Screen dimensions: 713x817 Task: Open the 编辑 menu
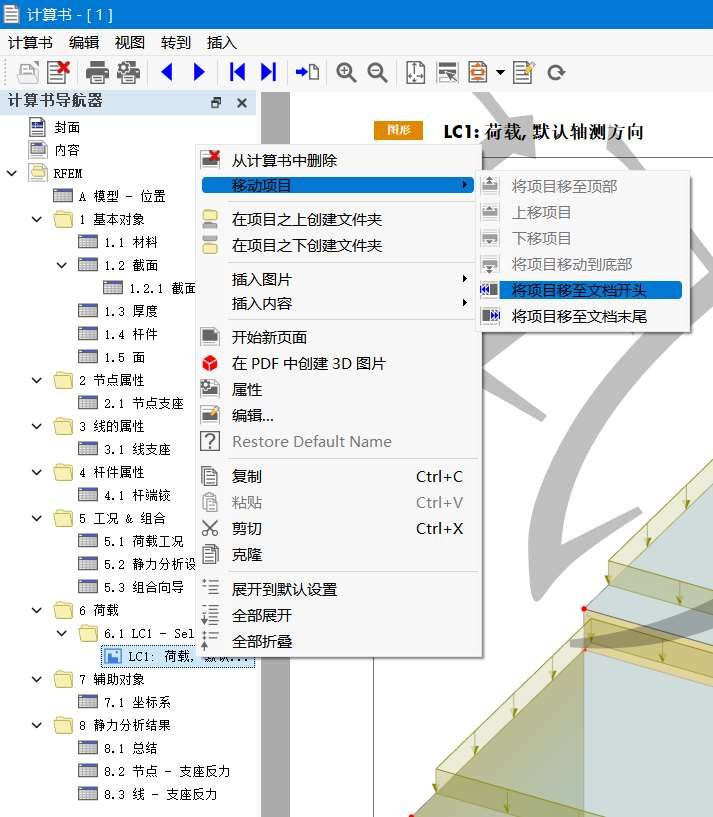pos(84,43)
